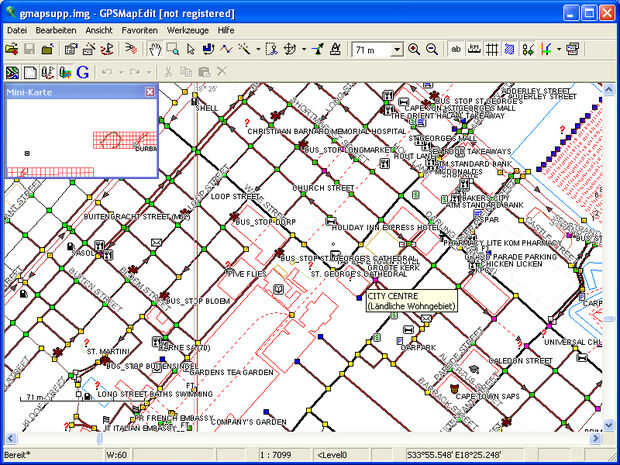Image resolution: width=620 pixels, height=465 pixels.
Task: Toggle the 'ab' show labels button
Action: (x=456, y=49)
